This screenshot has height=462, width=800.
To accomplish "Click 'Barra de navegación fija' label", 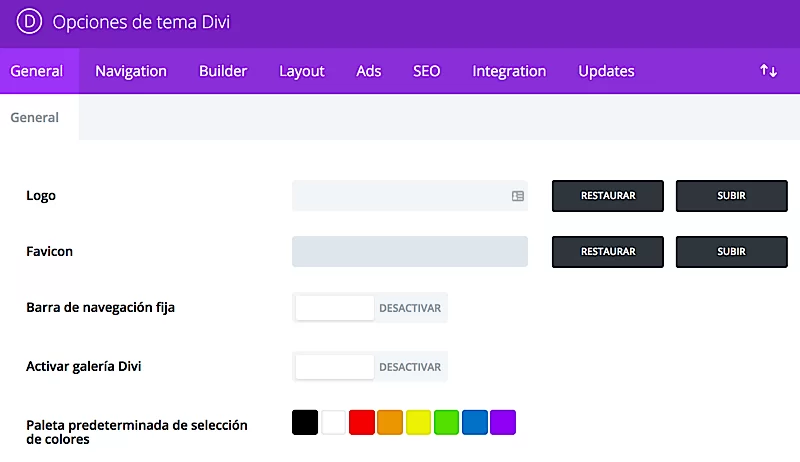I will pyautogui.click(x=101, y=307).
